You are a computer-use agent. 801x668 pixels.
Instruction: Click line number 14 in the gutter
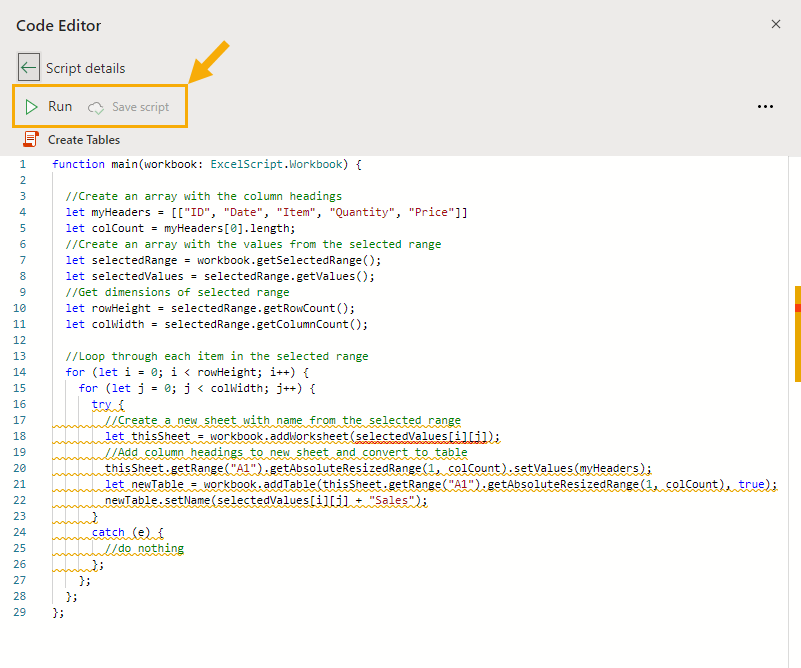tap(19, 372)
